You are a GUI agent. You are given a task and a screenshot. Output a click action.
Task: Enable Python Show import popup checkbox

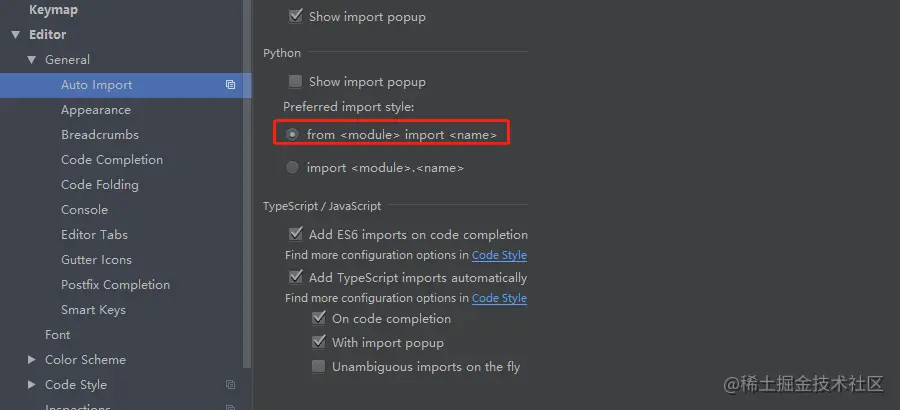coord(296,82)
